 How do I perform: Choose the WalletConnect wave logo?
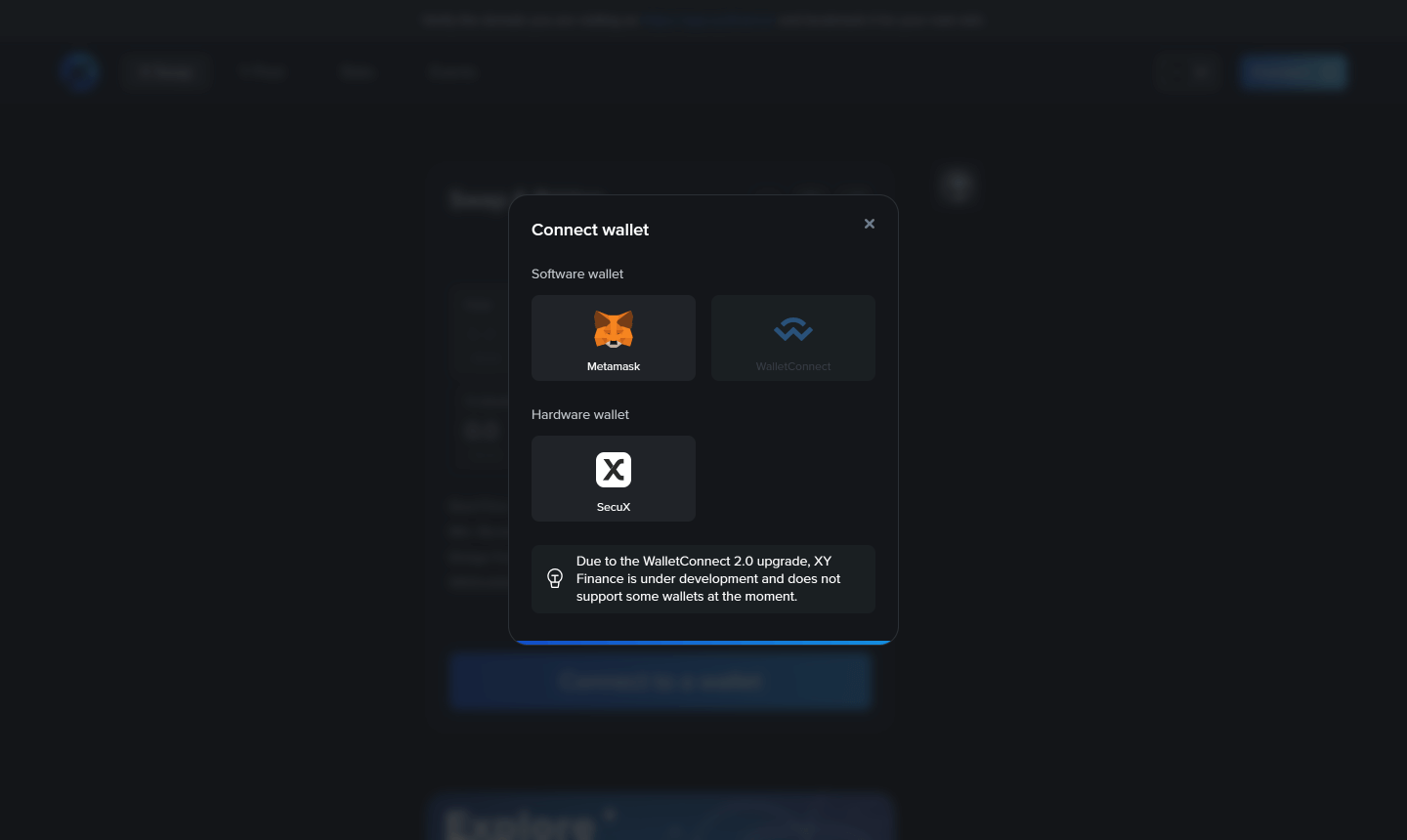pyautogui.click(x=793, y=329)
